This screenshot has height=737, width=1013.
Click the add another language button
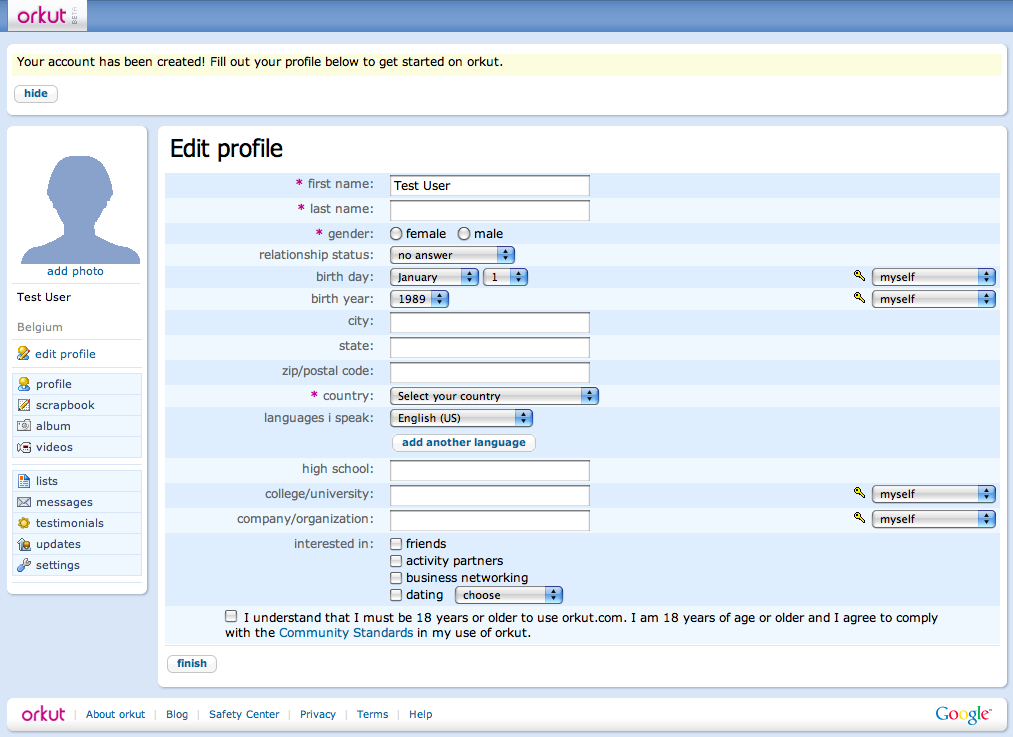pyautogui.click(x=463, y=442)
